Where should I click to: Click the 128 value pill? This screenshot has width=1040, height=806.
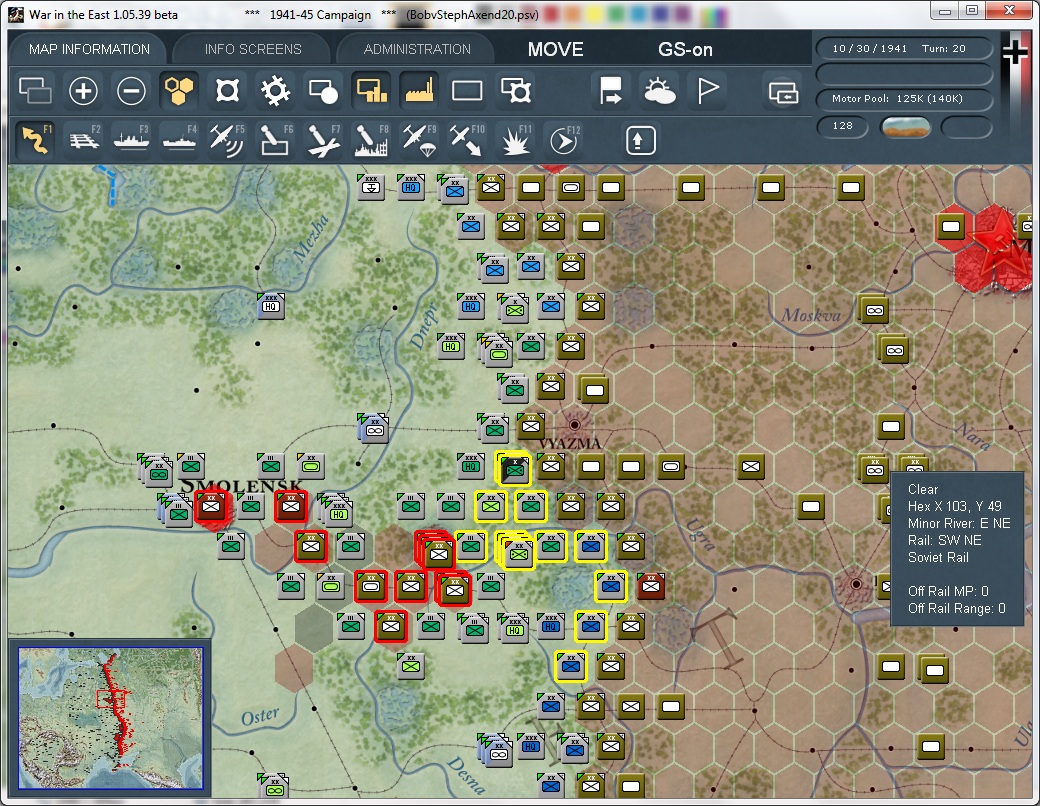pyautogui.click(x=842, y=126)
